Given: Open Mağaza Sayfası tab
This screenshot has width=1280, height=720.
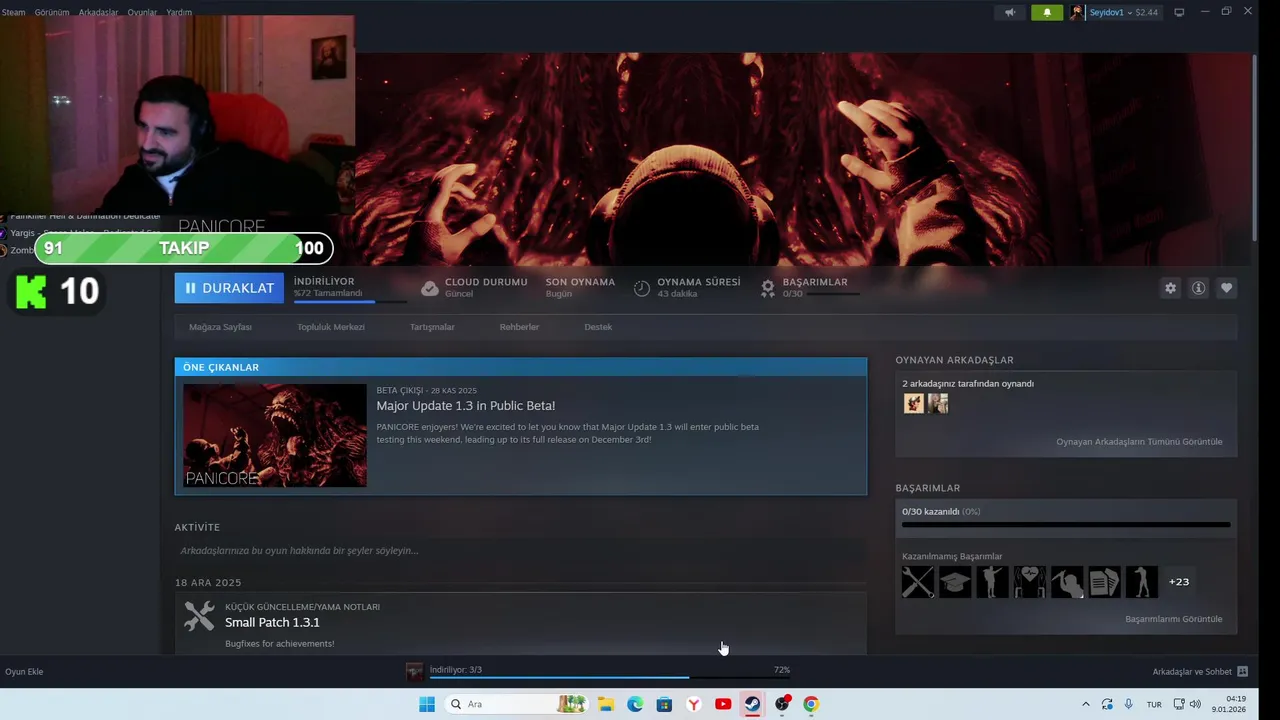Looking at the screenshot, I should point(220,327).
